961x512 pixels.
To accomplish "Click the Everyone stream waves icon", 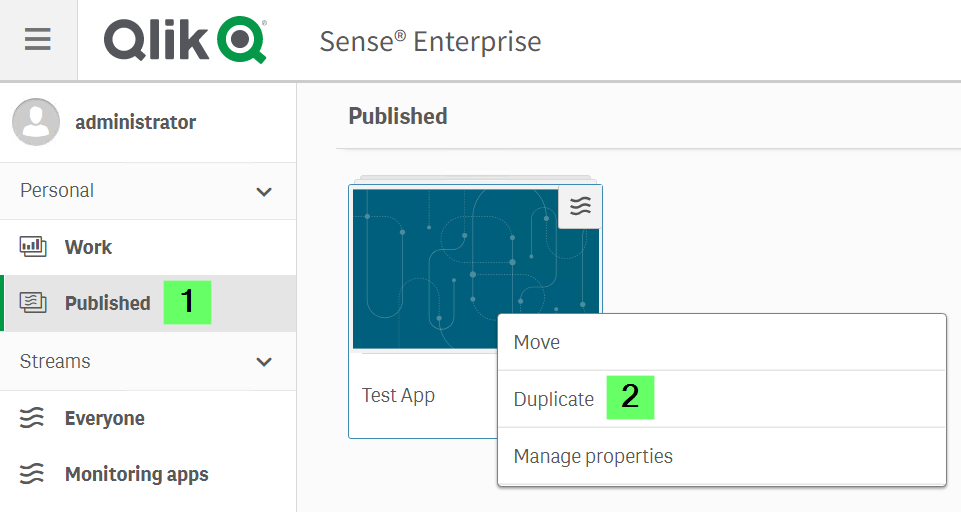I will [32, 418].
